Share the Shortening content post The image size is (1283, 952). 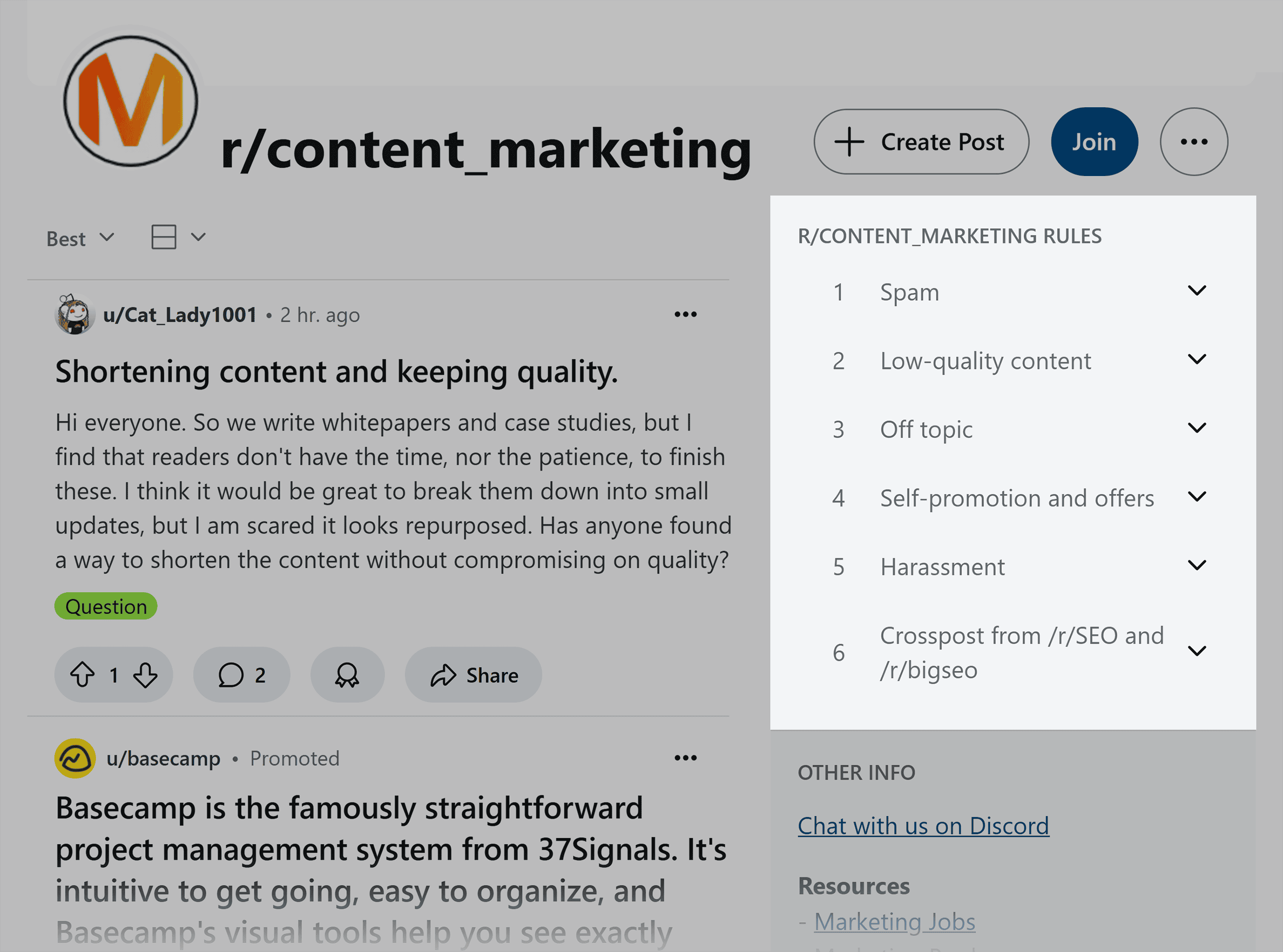click(x=473, y=674)
